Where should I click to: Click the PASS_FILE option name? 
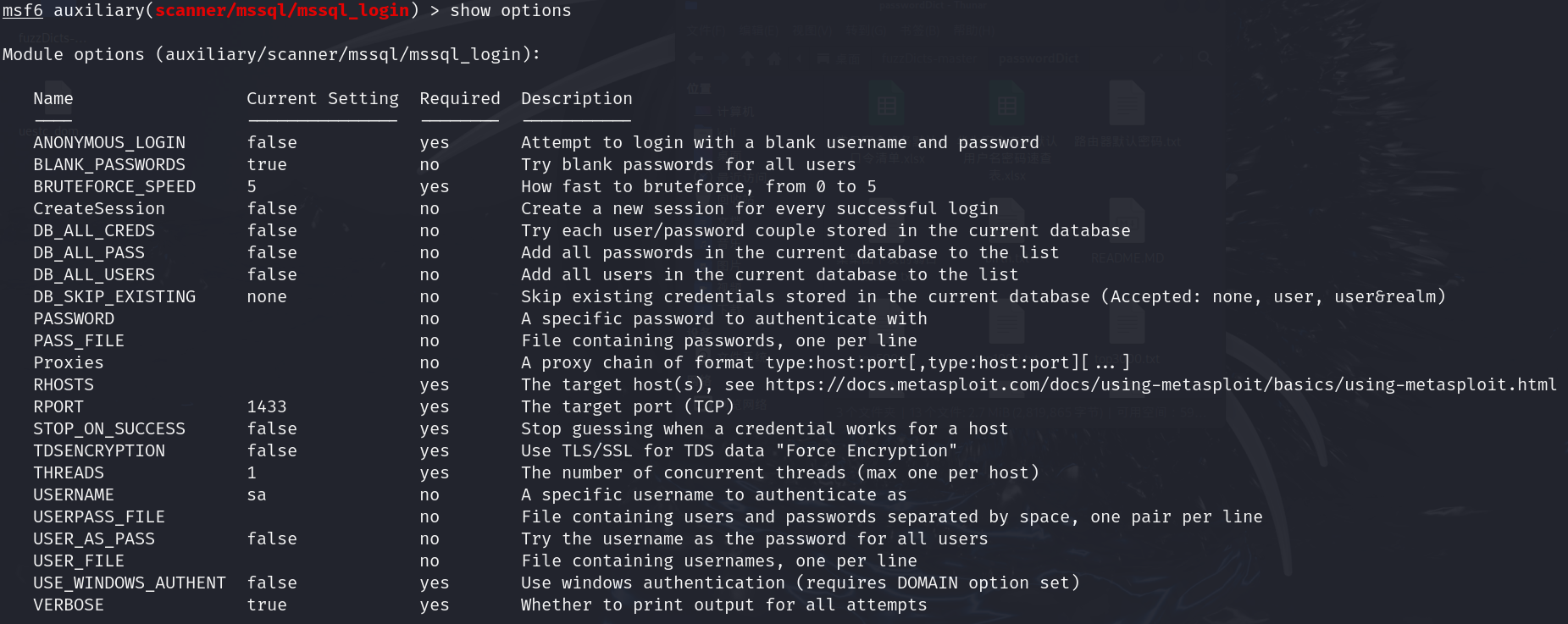click(79, 341)
